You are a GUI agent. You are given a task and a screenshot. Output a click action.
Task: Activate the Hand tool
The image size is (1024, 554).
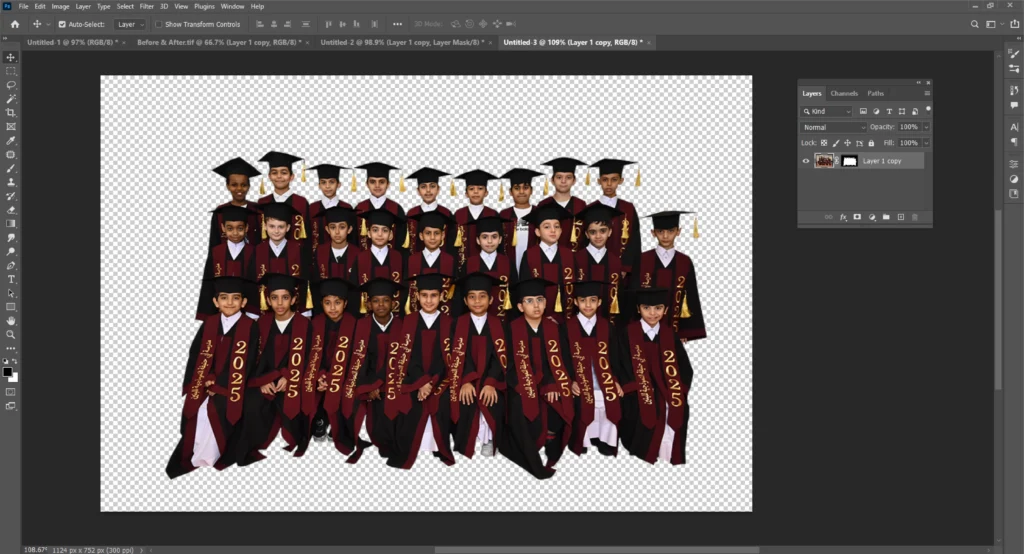11,321
